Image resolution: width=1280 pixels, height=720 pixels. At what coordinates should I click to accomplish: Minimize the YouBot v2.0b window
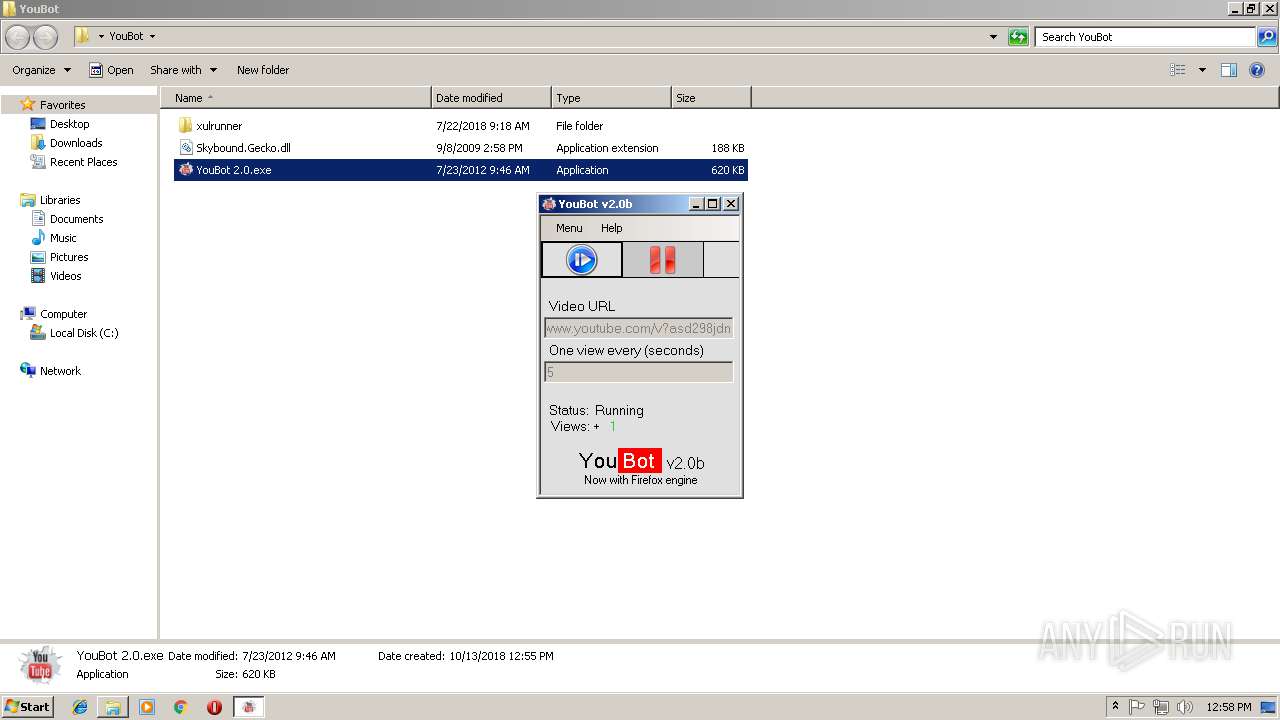697,204
